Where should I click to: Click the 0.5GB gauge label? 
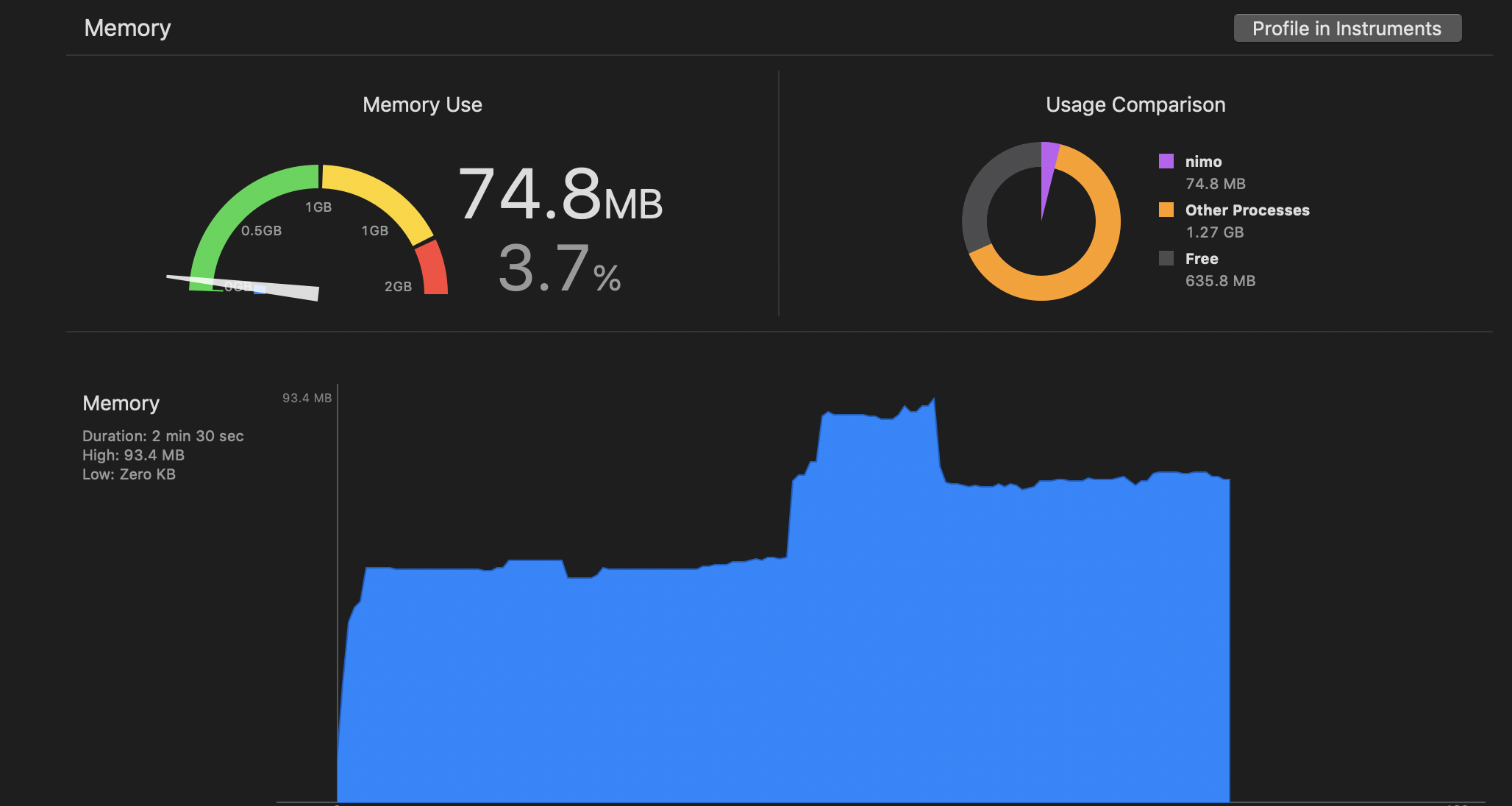click(x=261, y=231)
